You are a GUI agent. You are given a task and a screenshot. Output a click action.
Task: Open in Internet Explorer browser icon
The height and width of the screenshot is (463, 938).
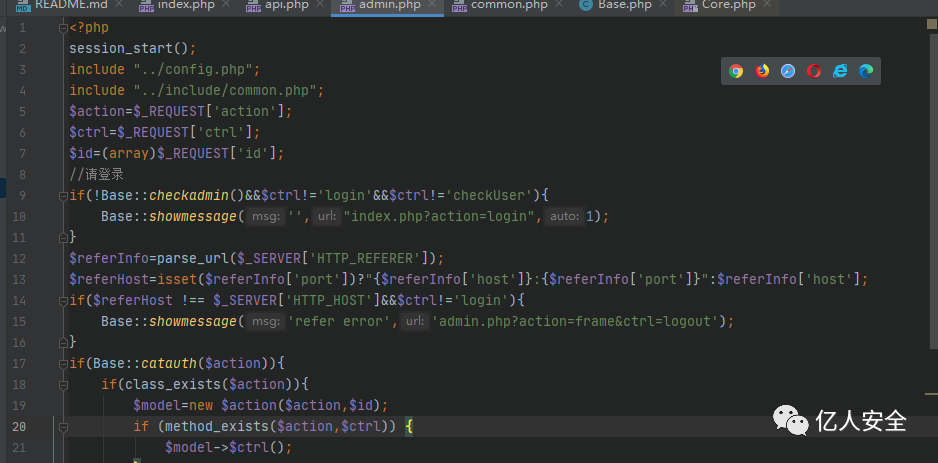(840, 71)
